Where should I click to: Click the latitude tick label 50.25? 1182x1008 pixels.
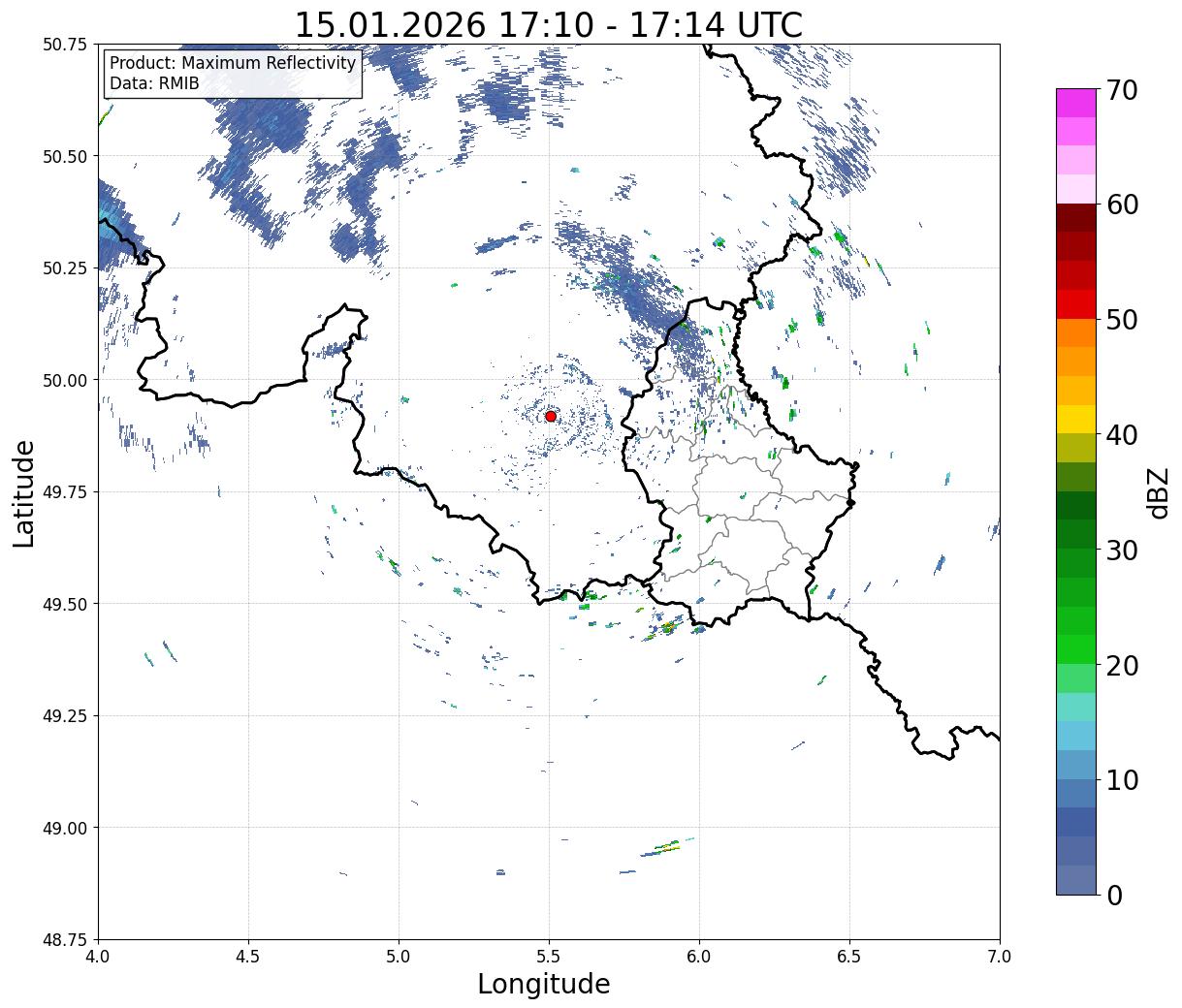pos(65,268)
